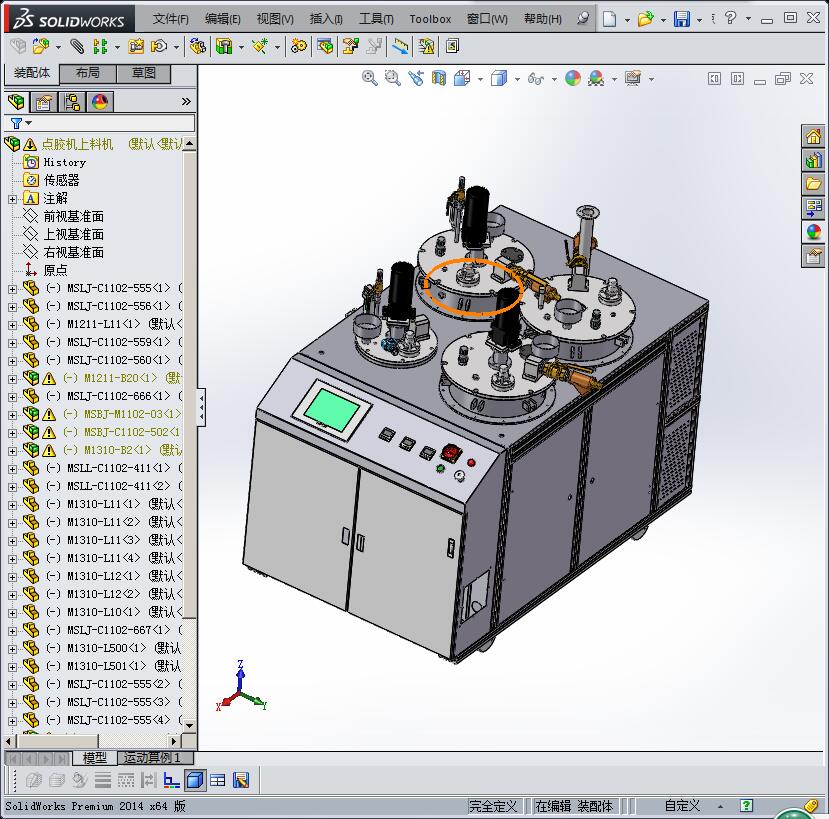Select the Mate paperclip tool
This screenshot has width=829, height=819.
pyautogui.click(x=77, y=47)
